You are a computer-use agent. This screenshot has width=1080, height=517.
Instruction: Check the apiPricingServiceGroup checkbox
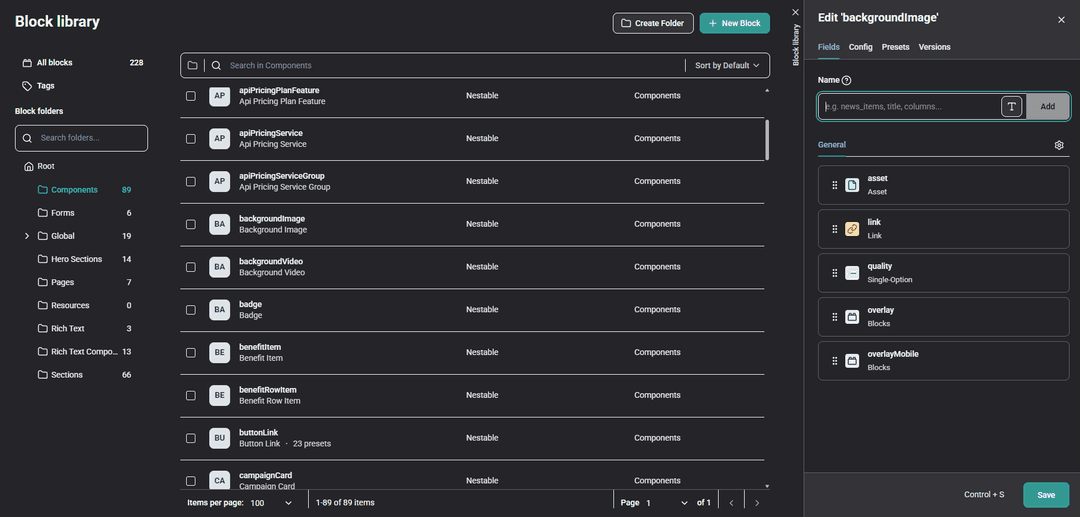(x=191, y=181)
